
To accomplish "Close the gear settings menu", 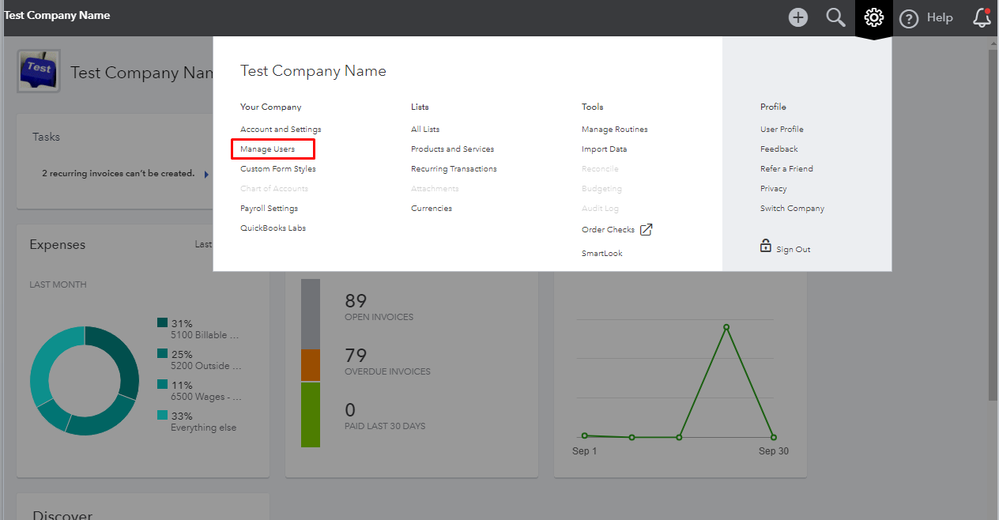I will (874, 18).
